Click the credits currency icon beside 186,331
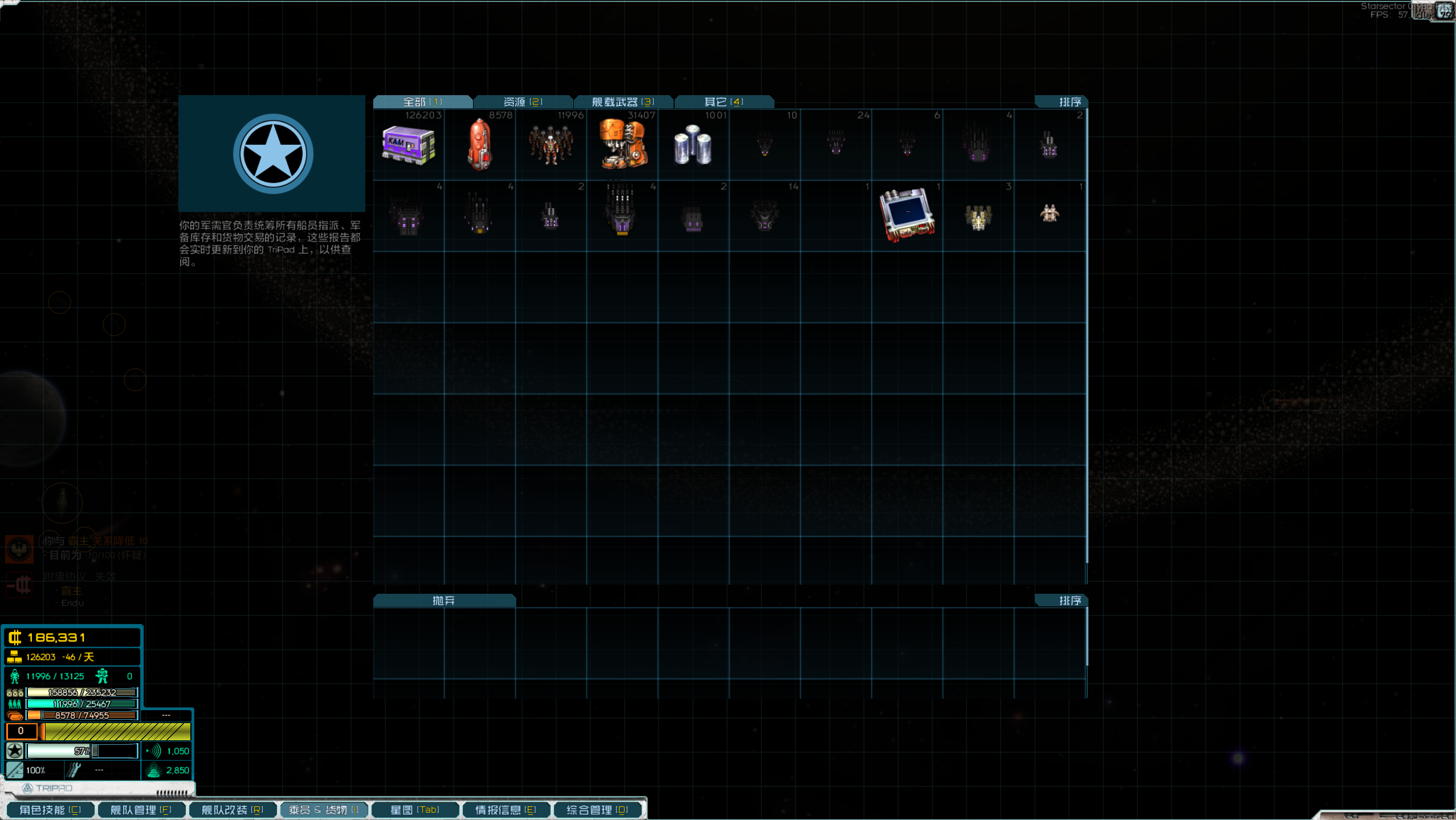Screen dimensions: 1456x820 [x=15, y=637]
